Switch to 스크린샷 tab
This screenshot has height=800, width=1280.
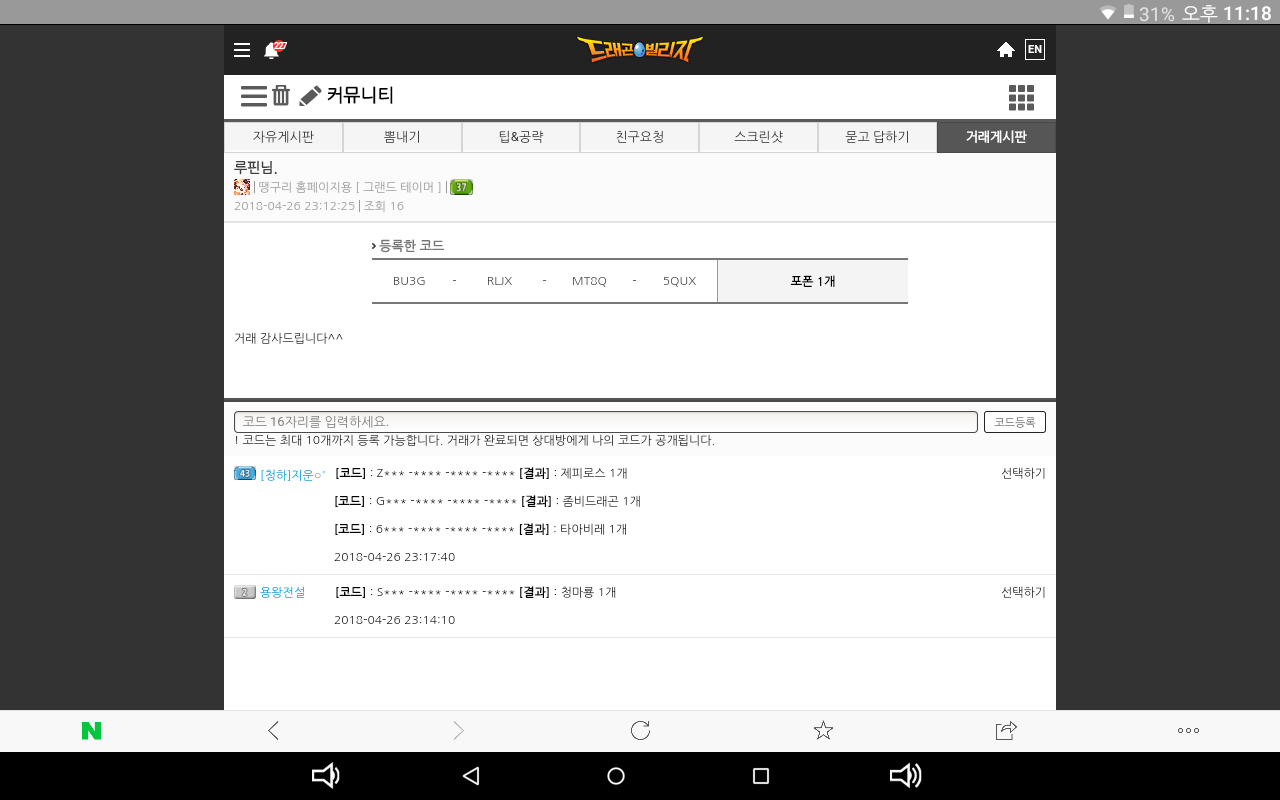(758, 138)
